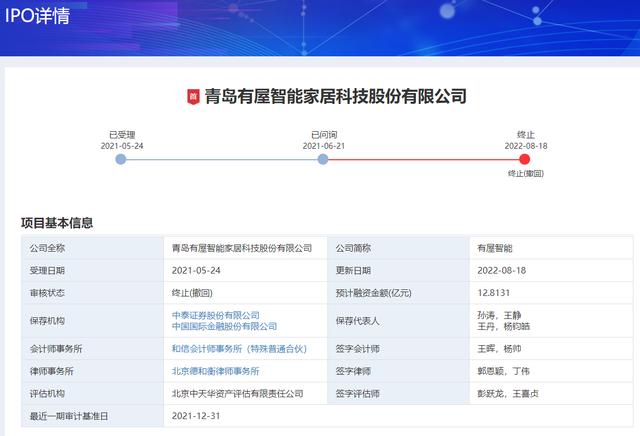Click the red badge icon beside company title

tap(193, 97)
